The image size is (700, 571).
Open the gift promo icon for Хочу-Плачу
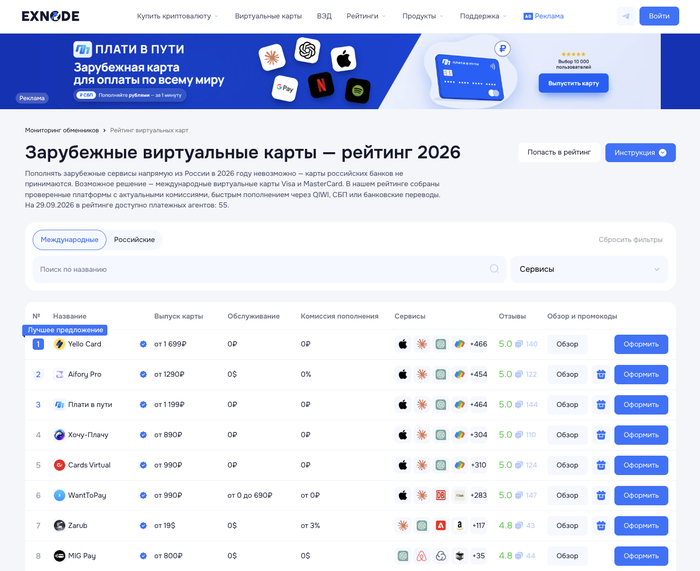(601, 435)
